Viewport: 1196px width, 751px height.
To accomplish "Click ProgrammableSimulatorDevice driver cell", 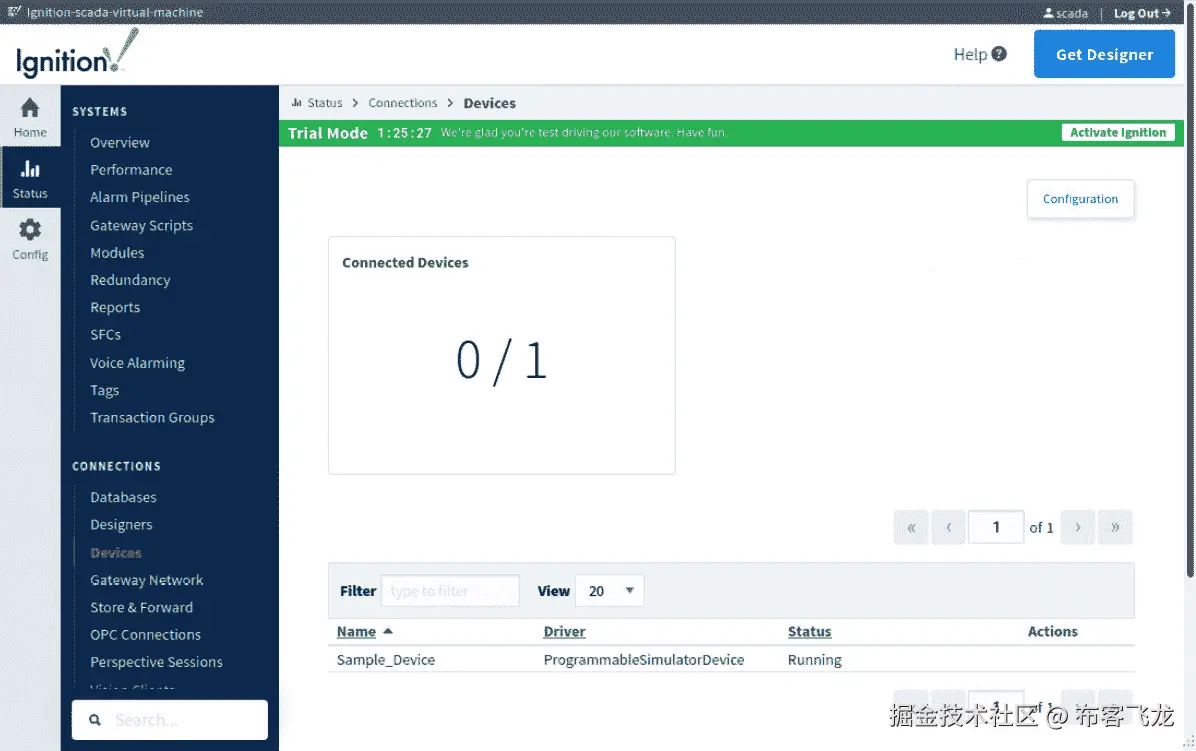I will click(x=644, y=660).
